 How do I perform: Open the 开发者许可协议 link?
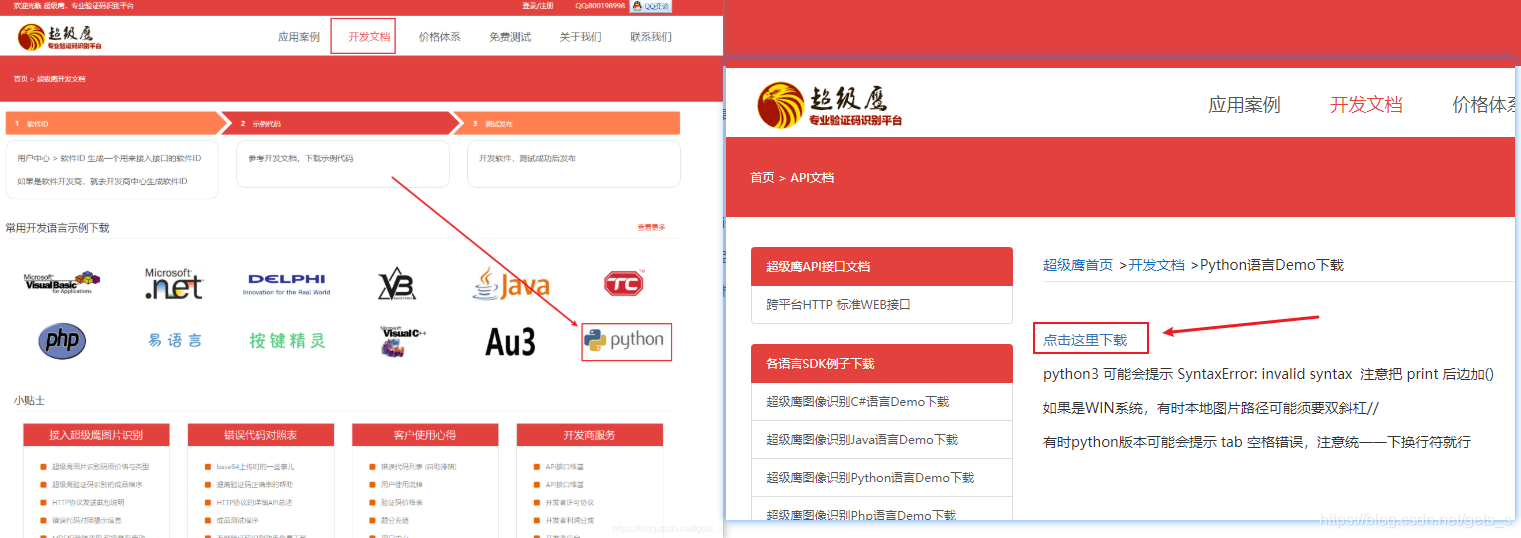570,502
